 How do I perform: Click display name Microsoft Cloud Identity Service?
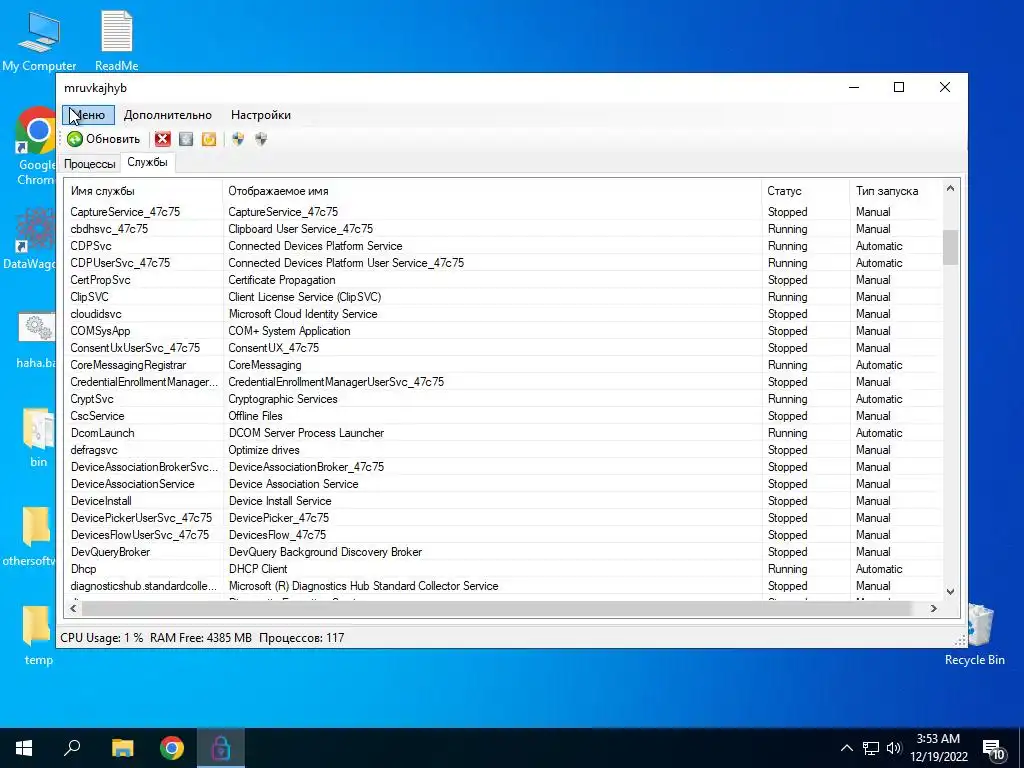click(303, 313)
